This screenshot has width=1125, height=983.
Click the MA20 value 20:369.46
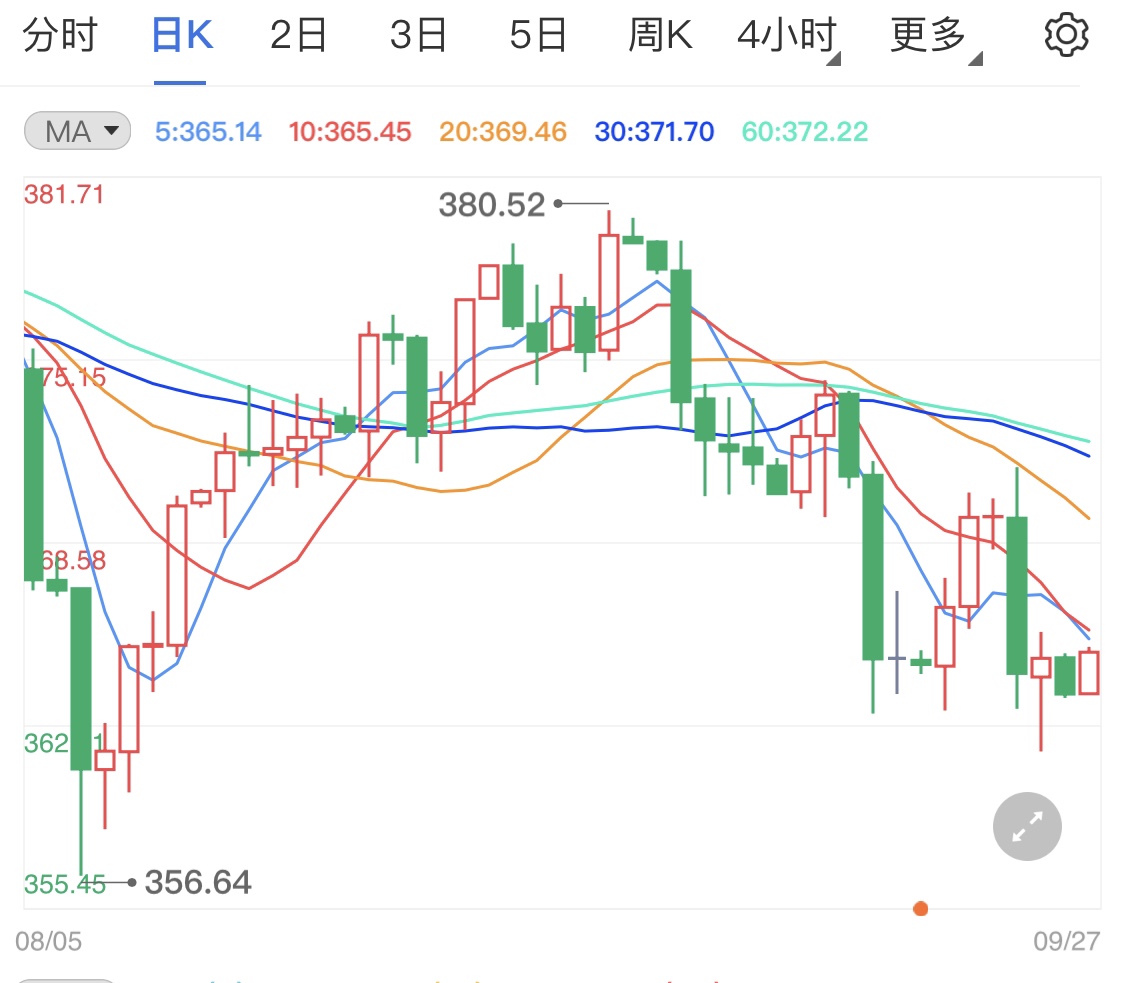503,131
